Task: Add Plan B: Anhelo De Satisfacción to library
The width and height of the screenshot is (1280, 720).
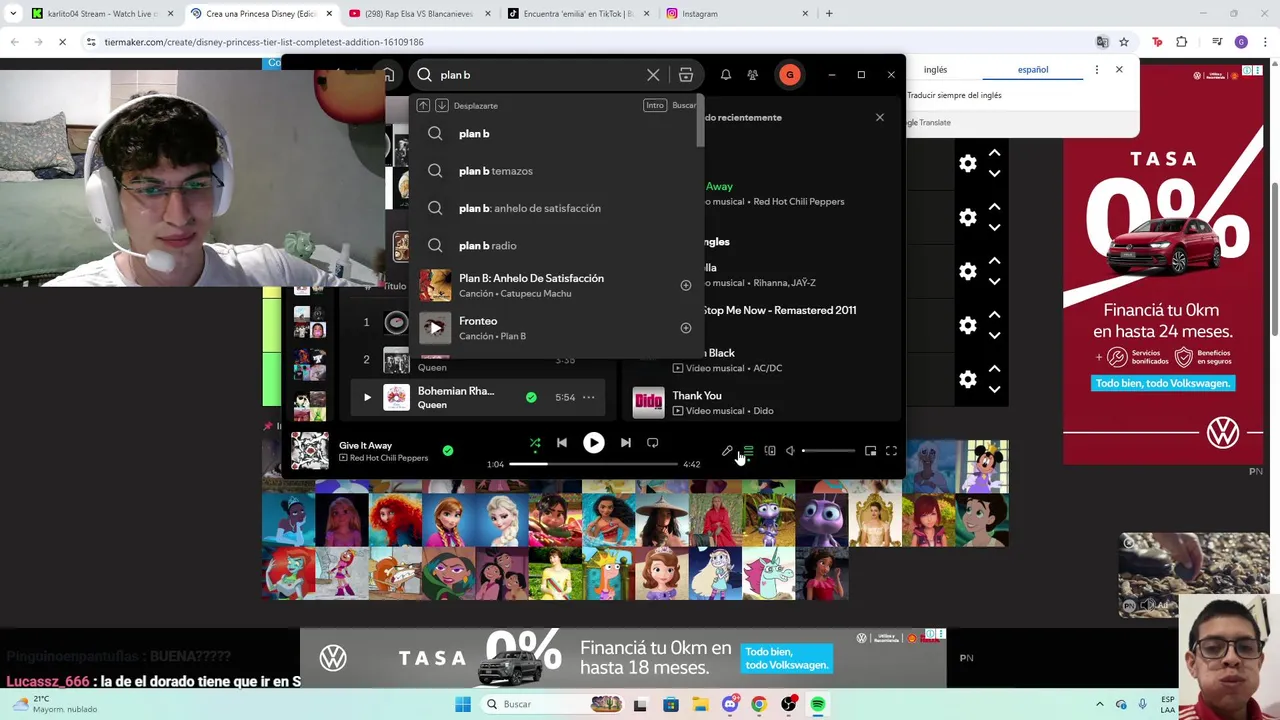Action: click(x=686, y=285)
